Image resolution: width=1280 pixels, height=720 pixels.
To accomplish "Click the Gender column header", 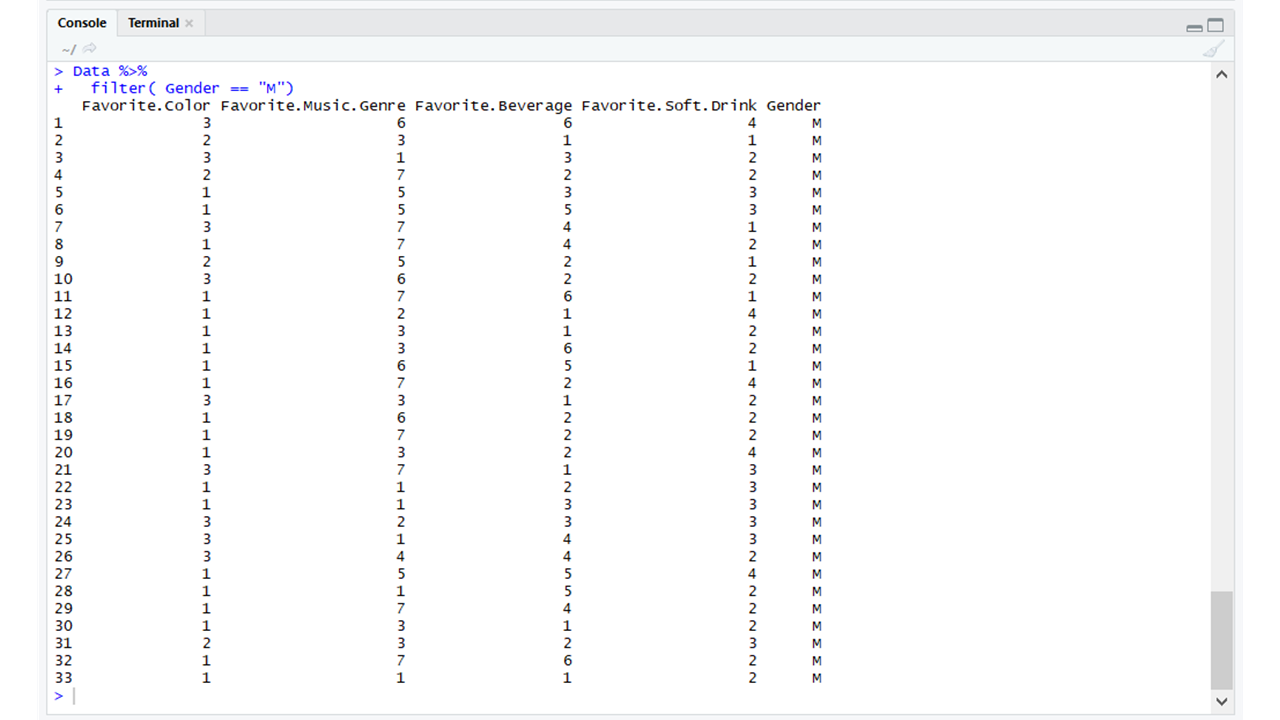I will [x=793, y=105].
